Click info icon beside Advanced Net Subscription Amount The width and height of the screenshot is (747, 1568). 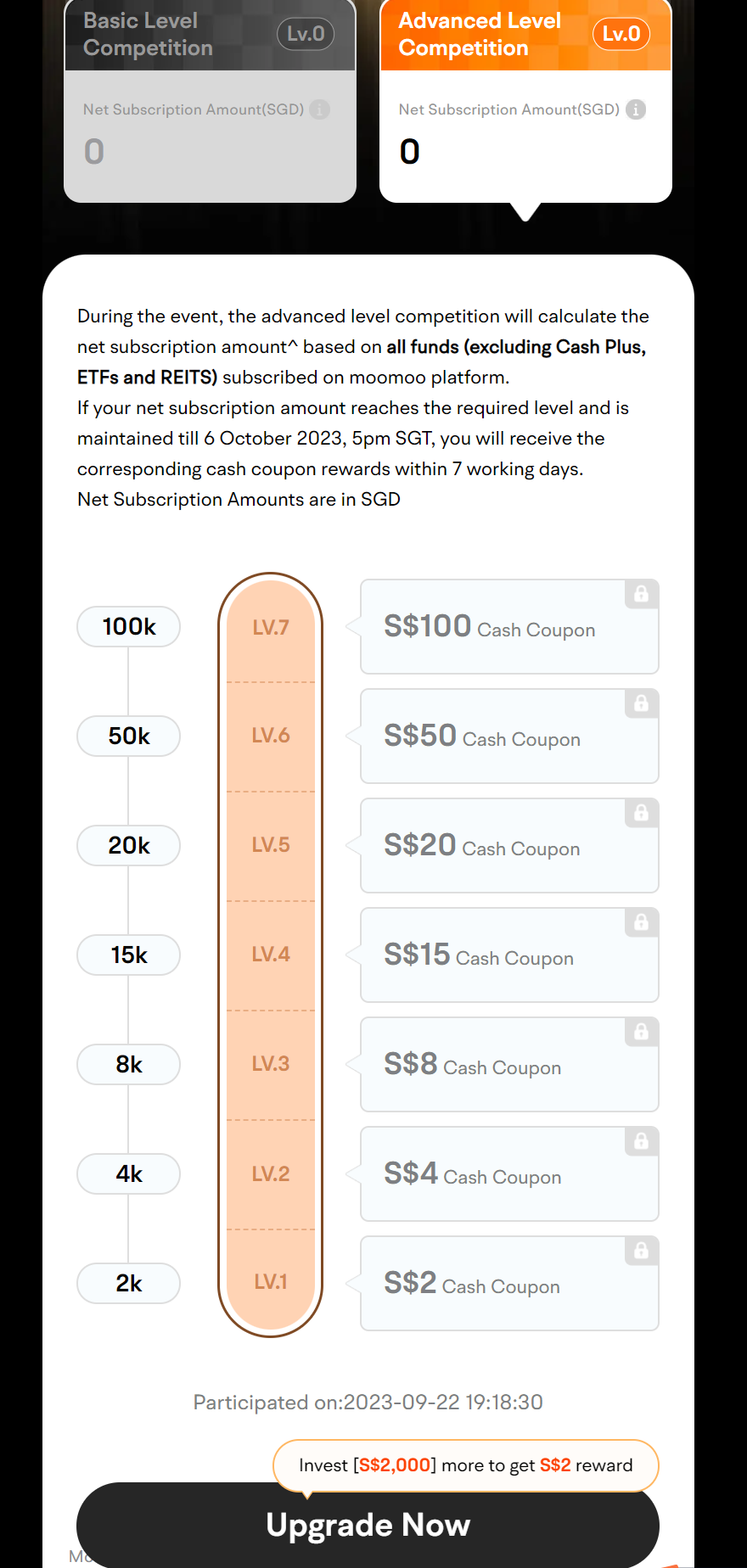[x=636, y=109]
